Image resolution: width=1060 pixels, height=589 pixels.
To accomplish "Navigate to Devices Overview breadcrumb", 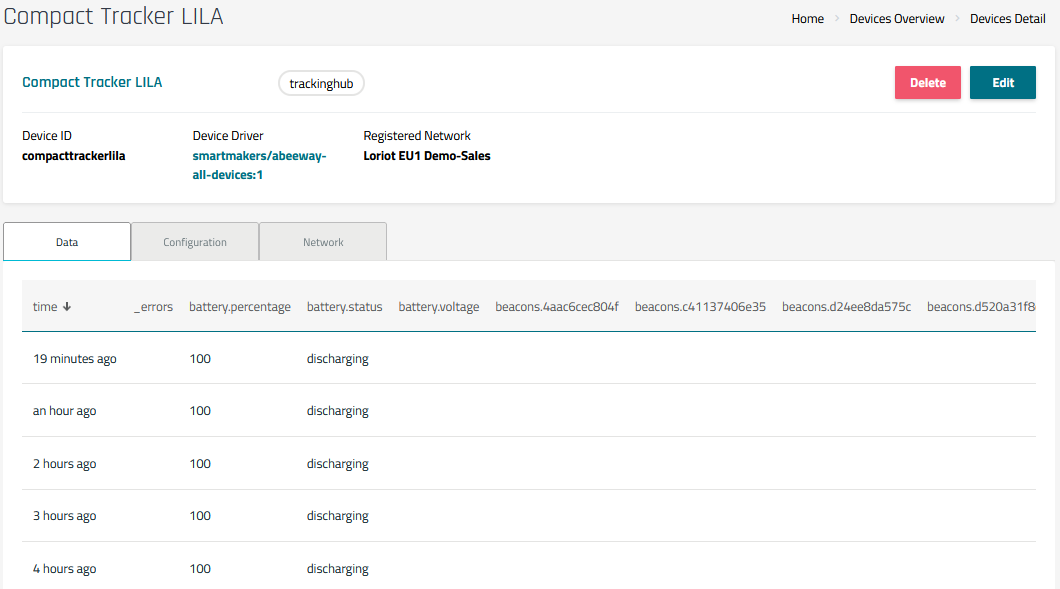I will tap(896, 19).
